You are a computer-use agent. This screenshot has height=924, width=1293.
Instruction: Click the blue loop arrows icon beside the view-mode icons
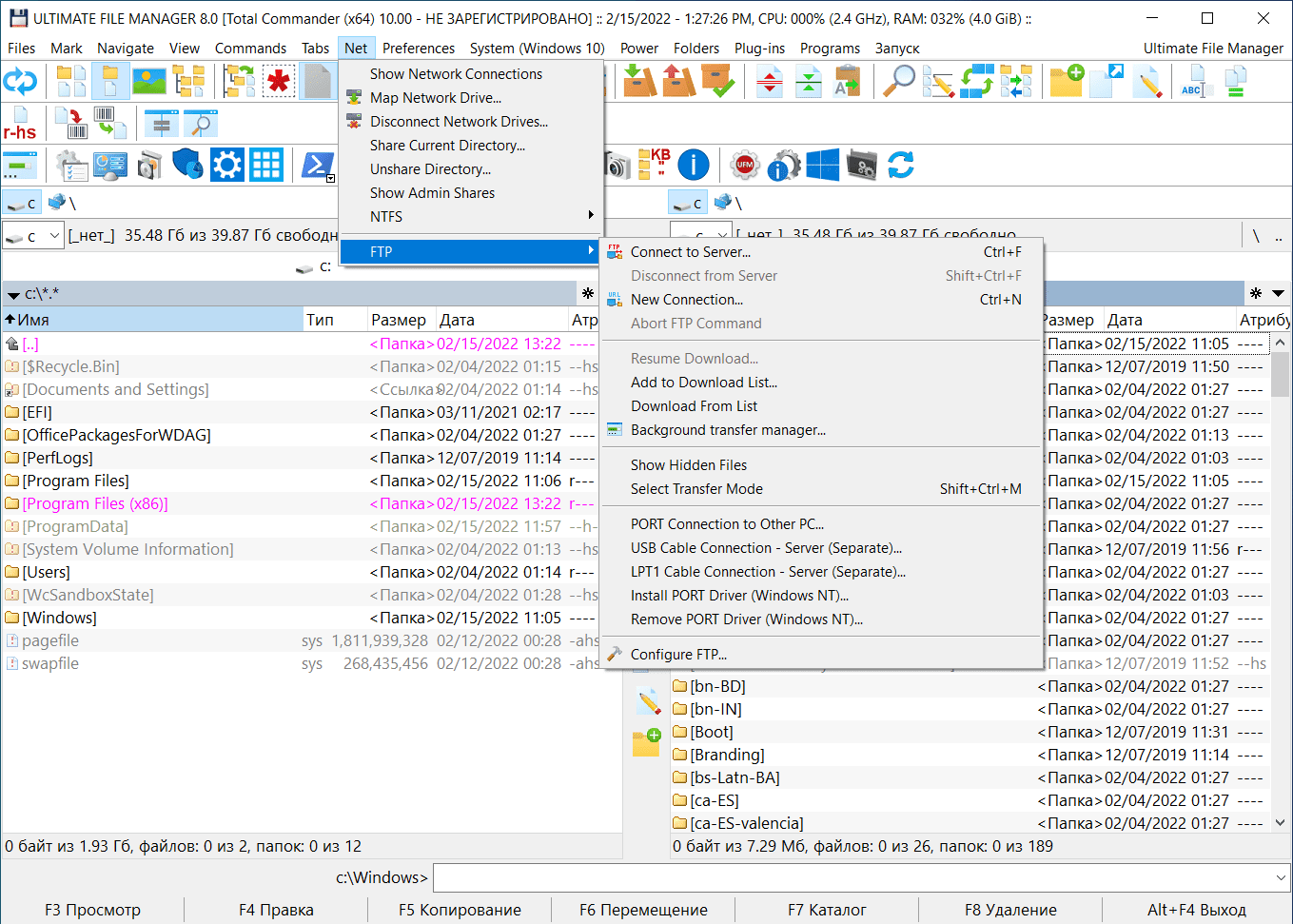click(20, 82)
